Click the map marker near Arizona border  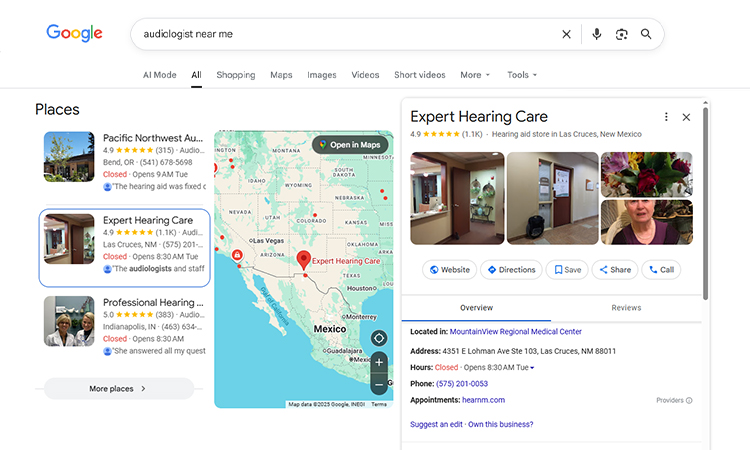pos(237,254)
